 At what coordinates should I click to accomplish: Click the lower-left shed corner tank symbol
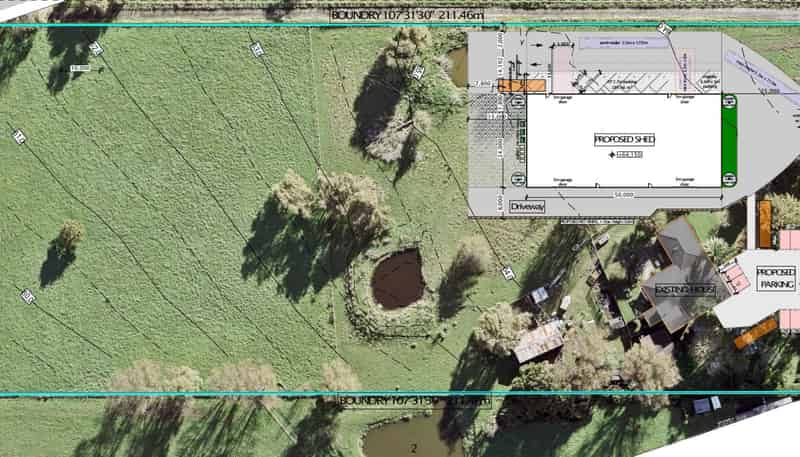click(x=519, y=179)
